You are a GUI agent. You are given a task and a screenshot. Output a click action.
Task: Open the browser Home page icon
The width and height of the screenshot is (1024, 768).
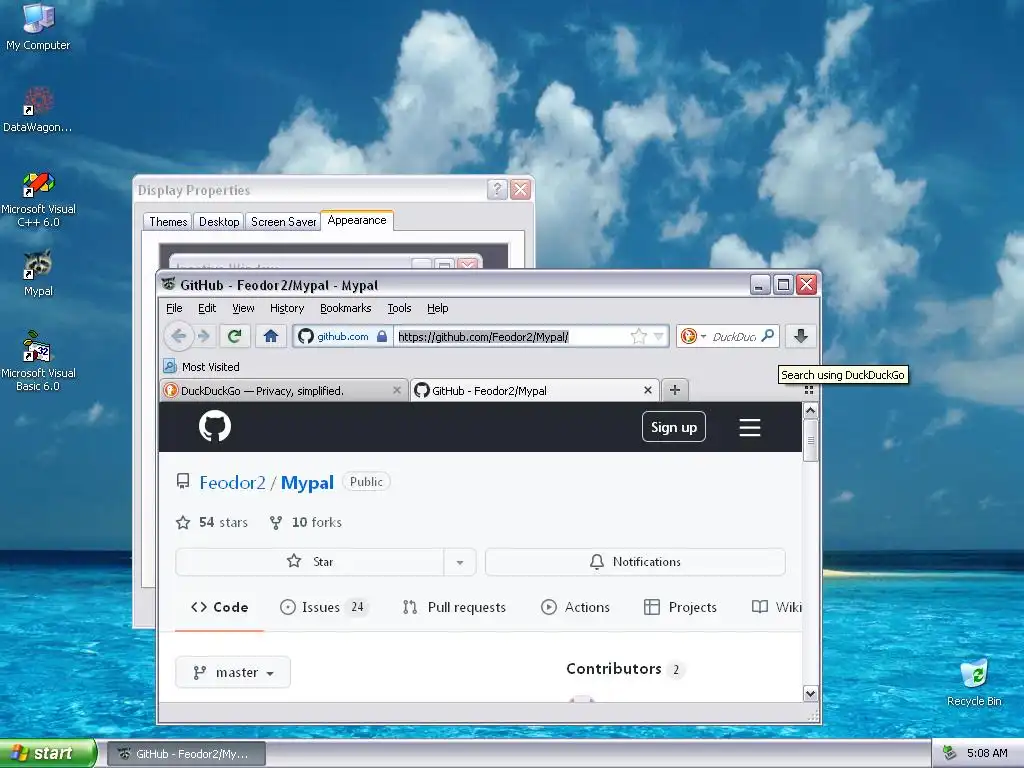coord(270,336)
